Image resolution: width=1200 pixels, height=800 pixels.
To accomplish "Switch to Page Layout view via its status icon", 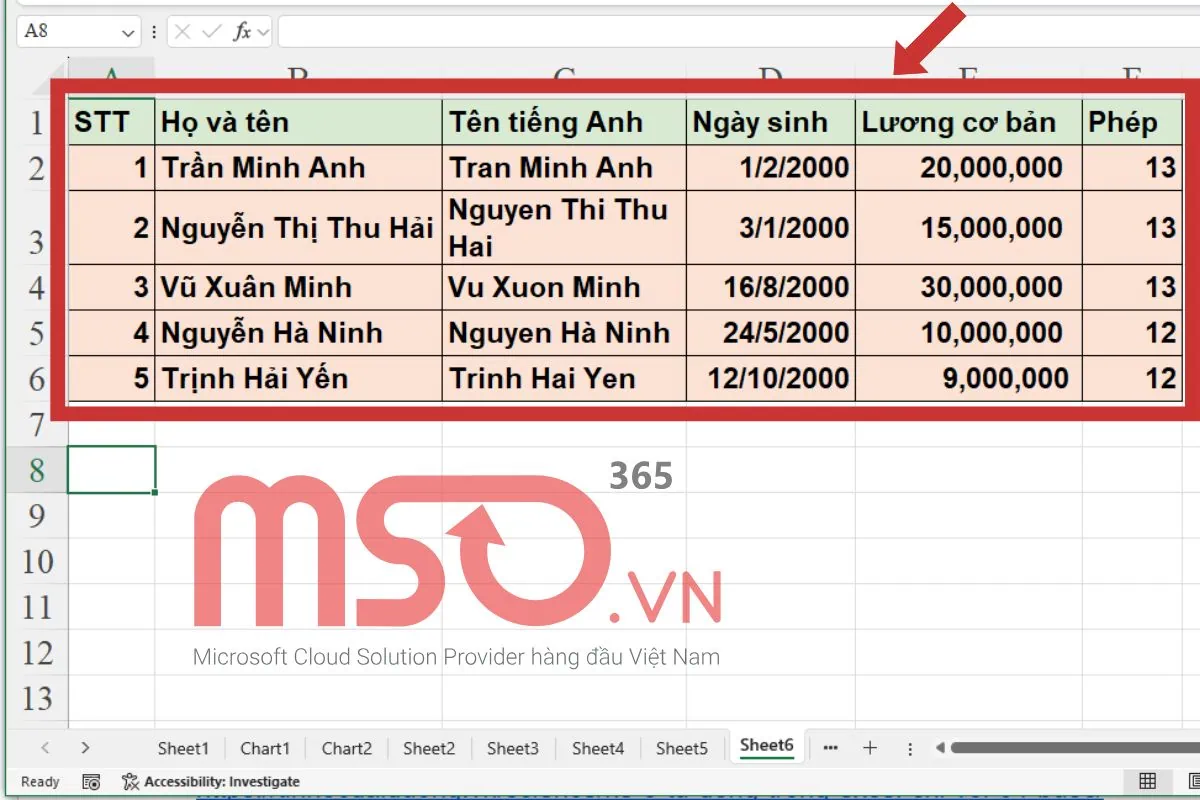I will [x=1192, y=781].
